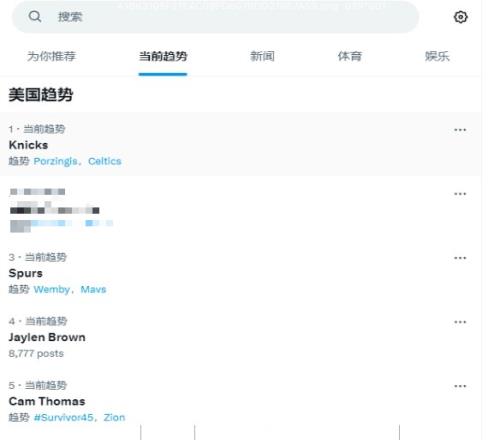Click the Wemby related trend link
Viewport: 500px width, 440px height.
coord(52,289)
